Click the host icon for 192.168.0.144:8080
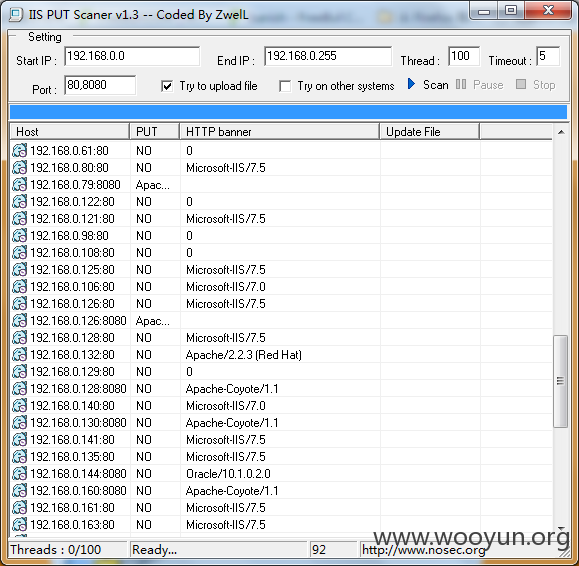 tap(20, 473)
